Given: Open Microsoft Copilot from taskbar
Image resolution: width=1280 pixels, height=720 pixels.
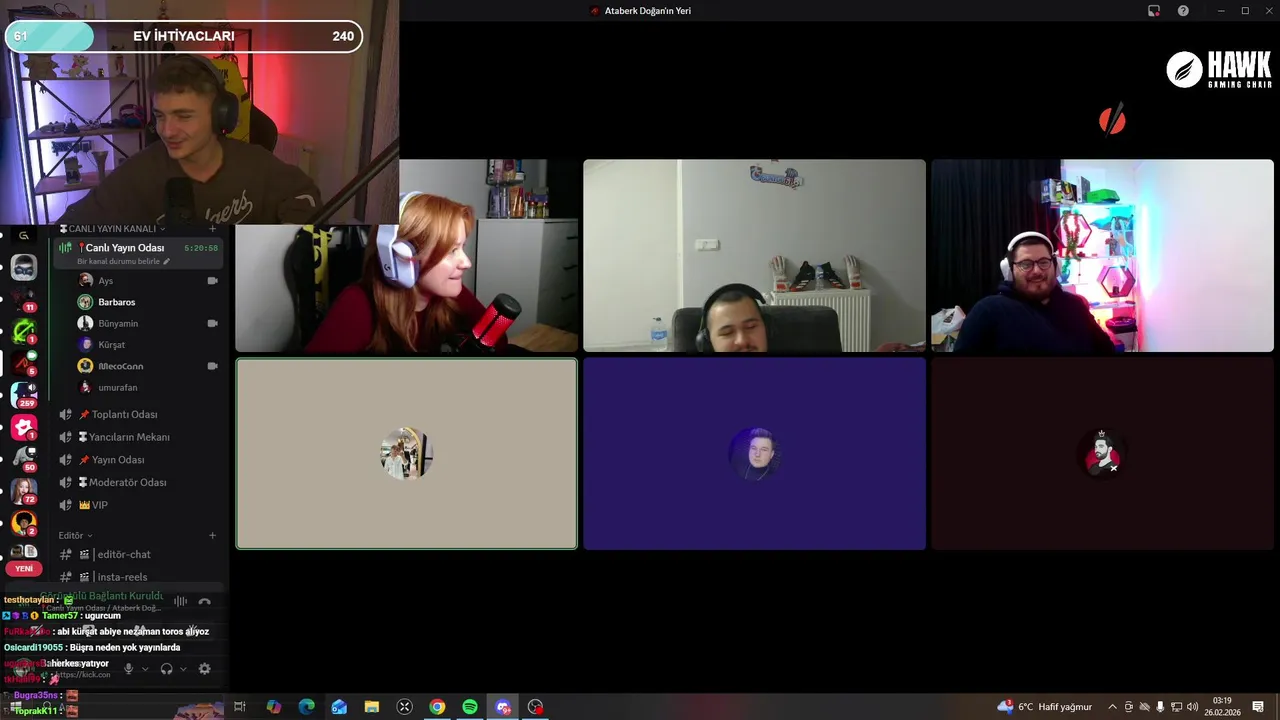Looking at the screenshot, I should point(273,707).
